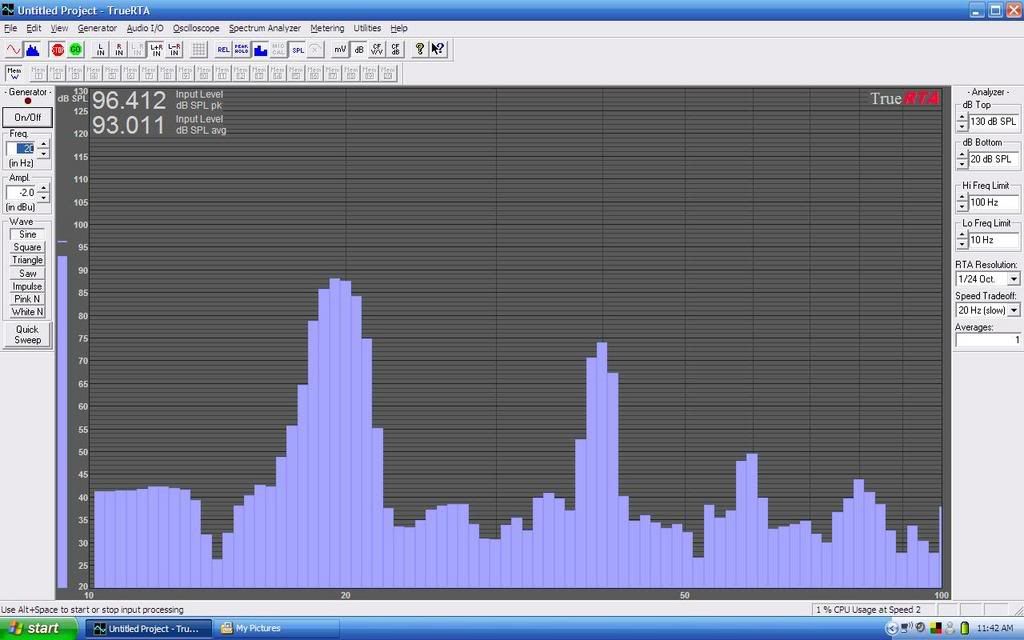
Task: Open the Utilities menu
Action: (367, 28)
